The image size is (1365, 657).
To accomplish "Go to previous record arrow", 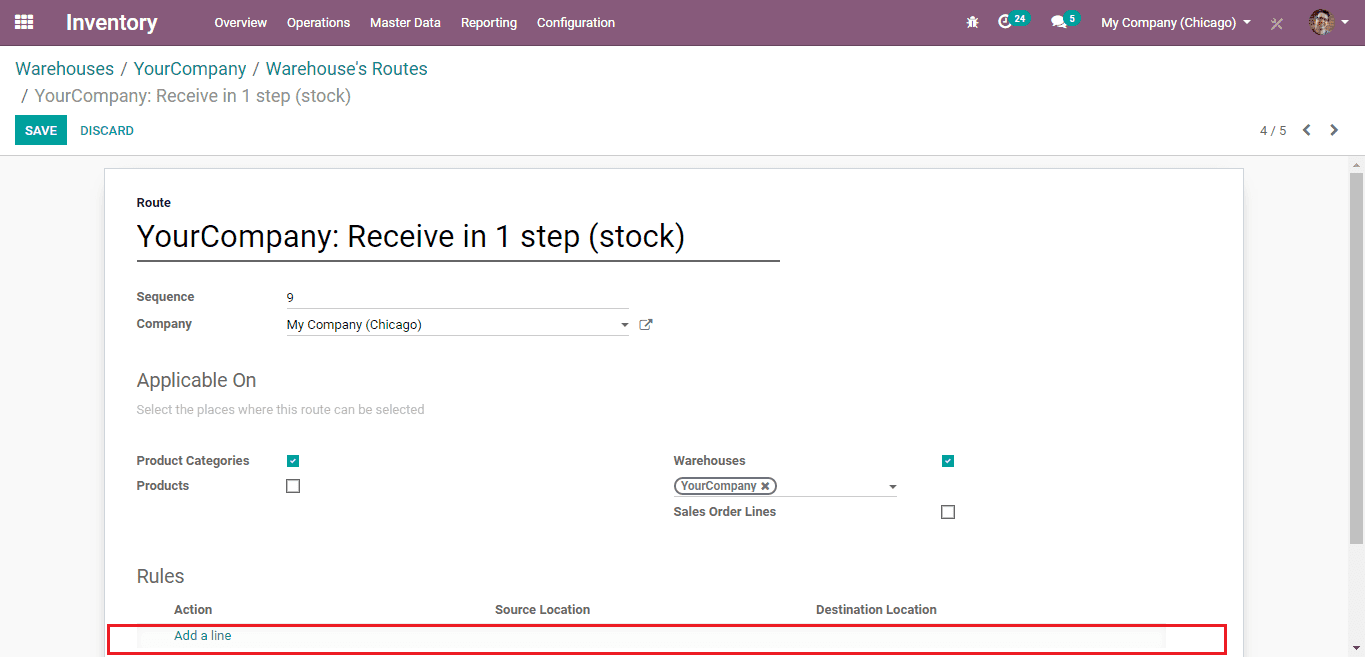I will coord(1306,130).
